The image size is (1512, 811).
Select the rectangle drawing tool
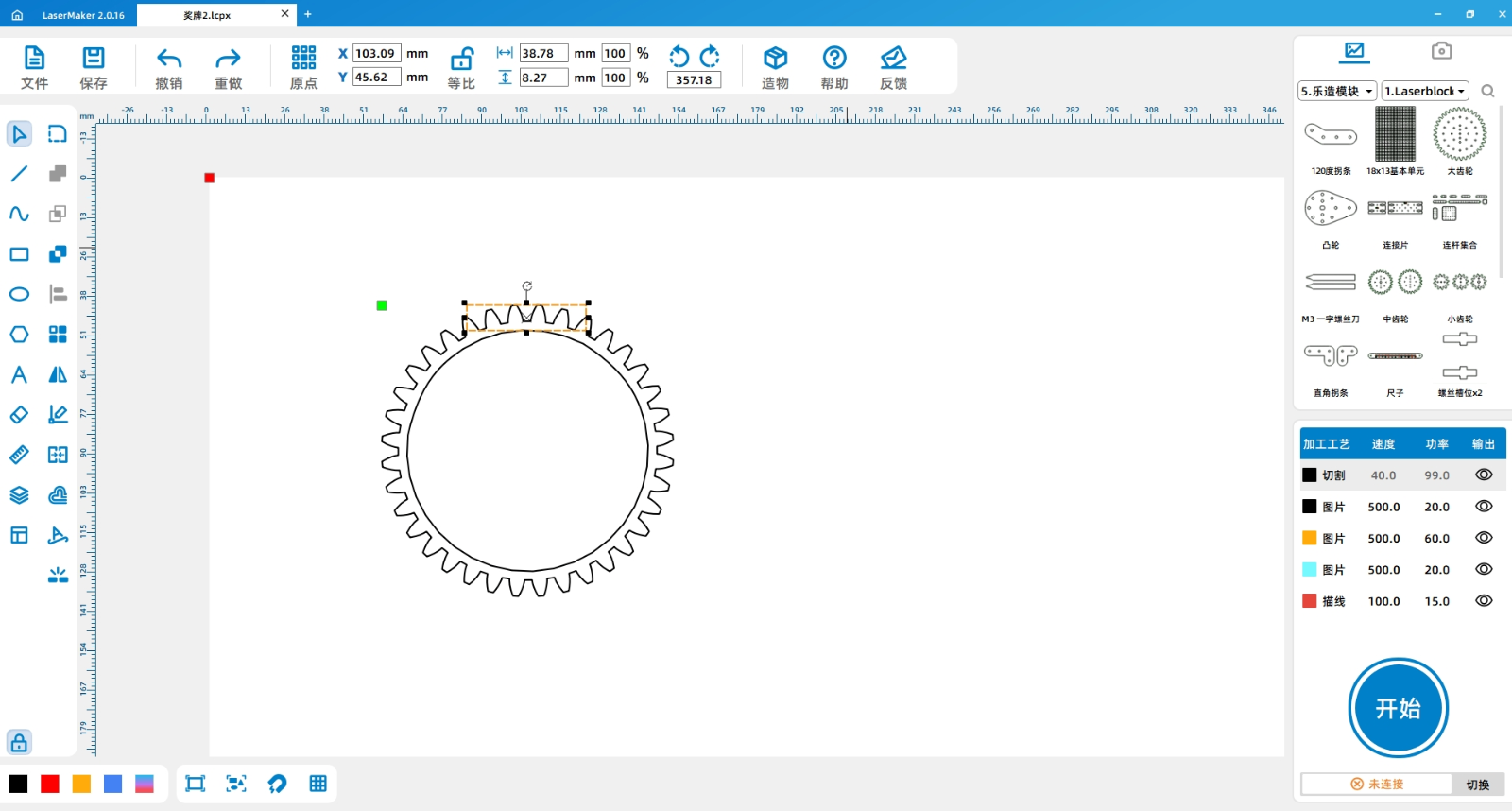tap(19, 254)
